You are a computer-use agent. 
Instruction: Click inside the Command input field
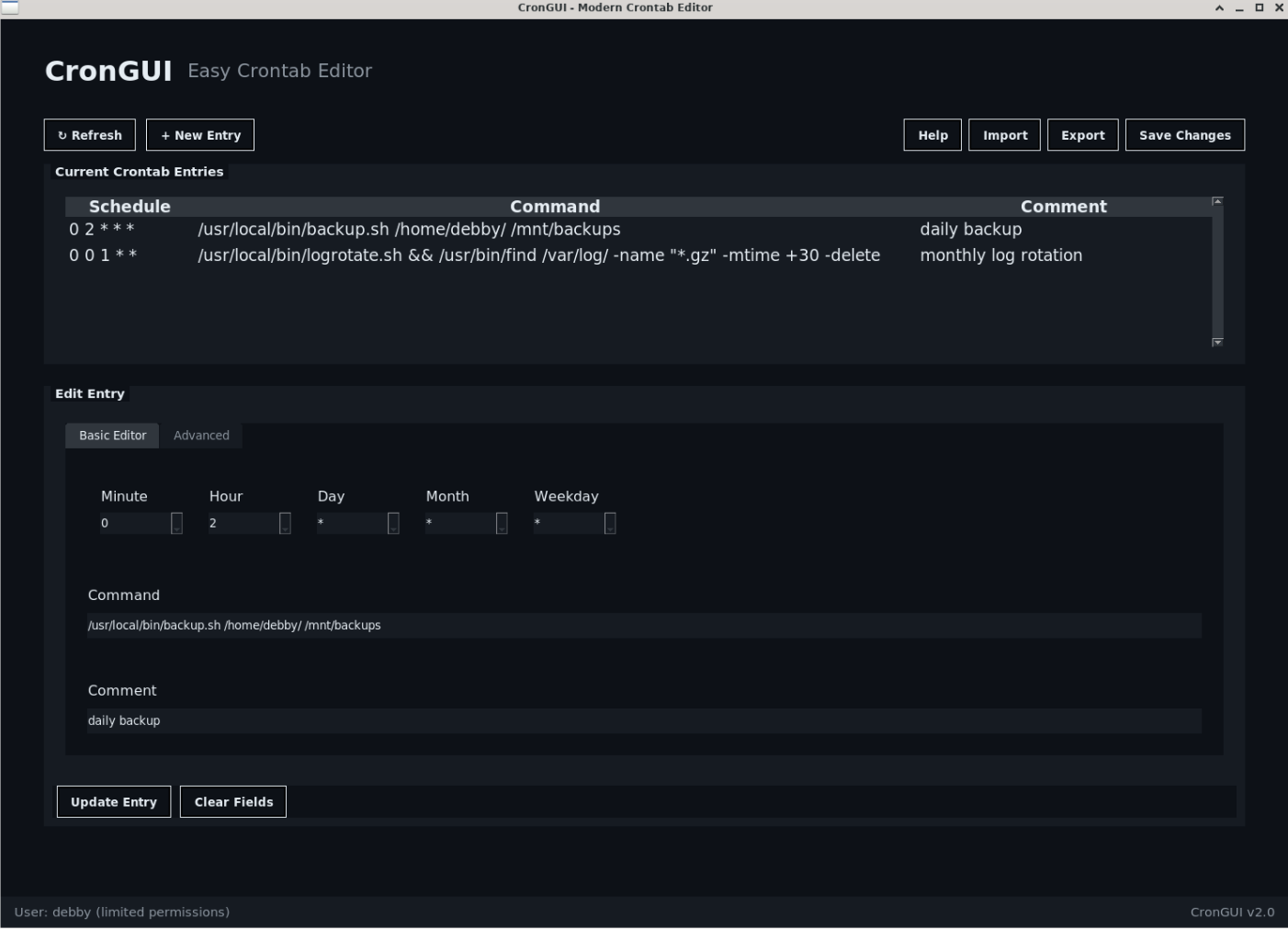click(x=643, y=625)
